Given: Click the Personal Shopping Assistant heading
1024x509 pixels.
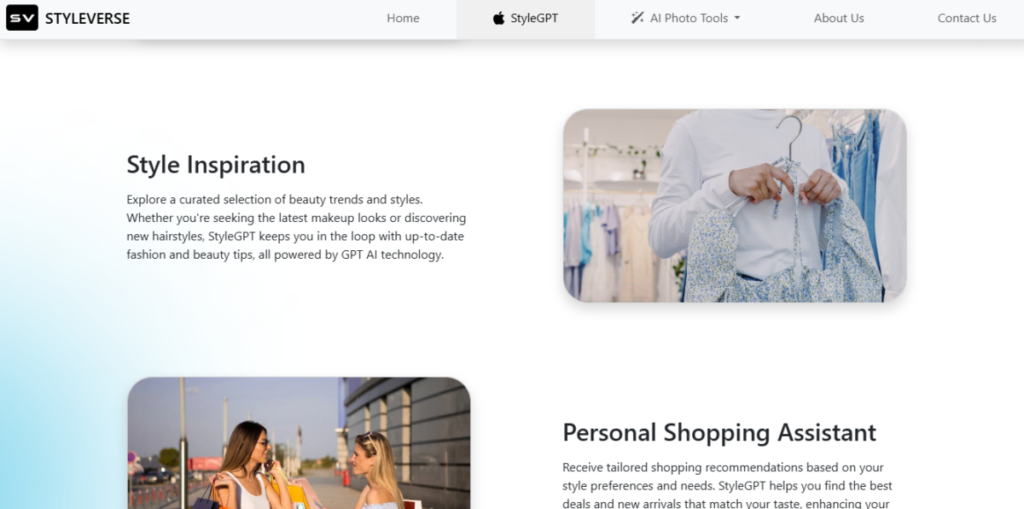Looking at the screenshot, I should pyautogui.click(x=719, y=433).
